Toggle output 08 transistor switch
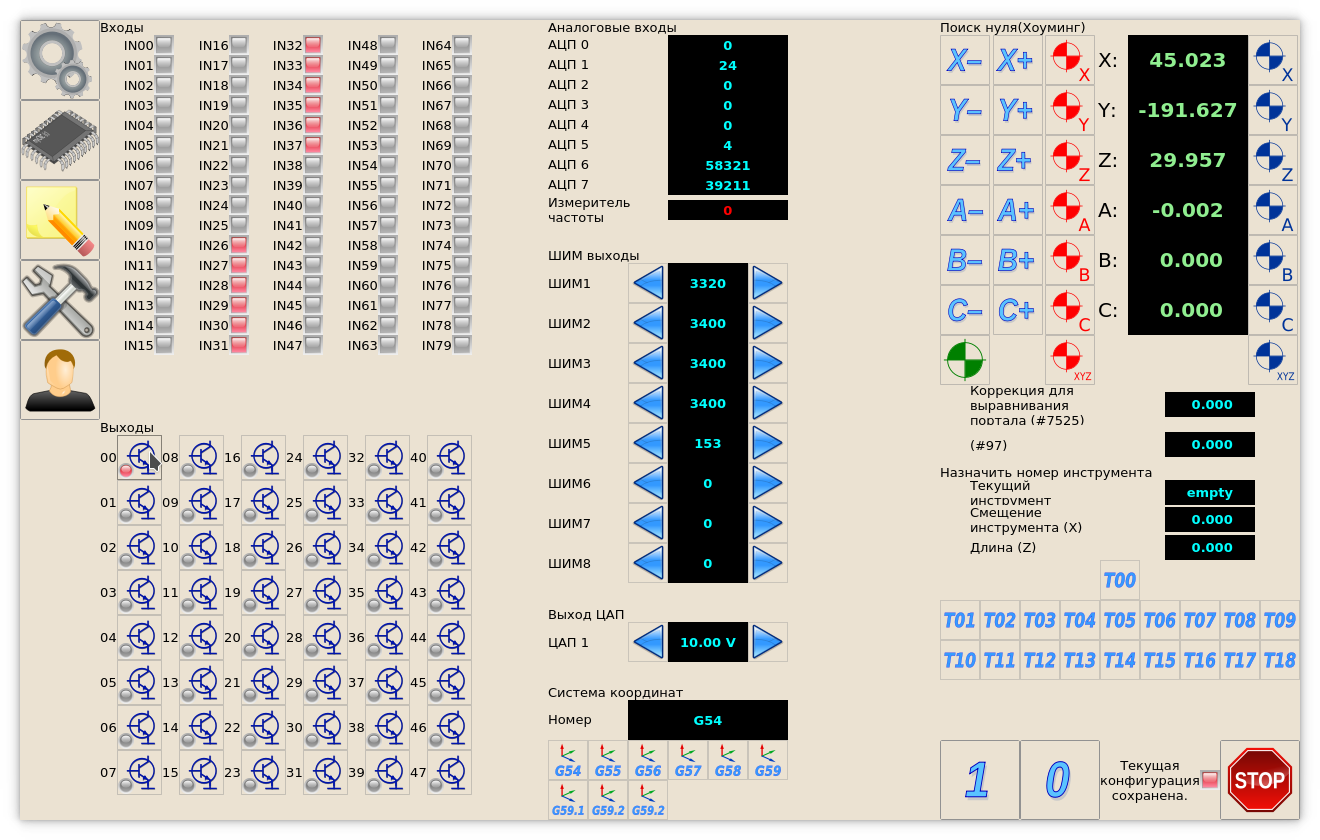 201,458
